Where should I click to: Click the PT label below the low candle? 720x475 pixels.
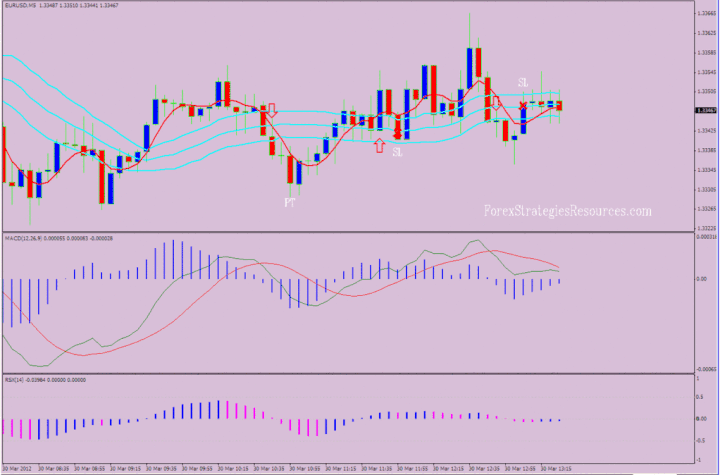[289, 203]
